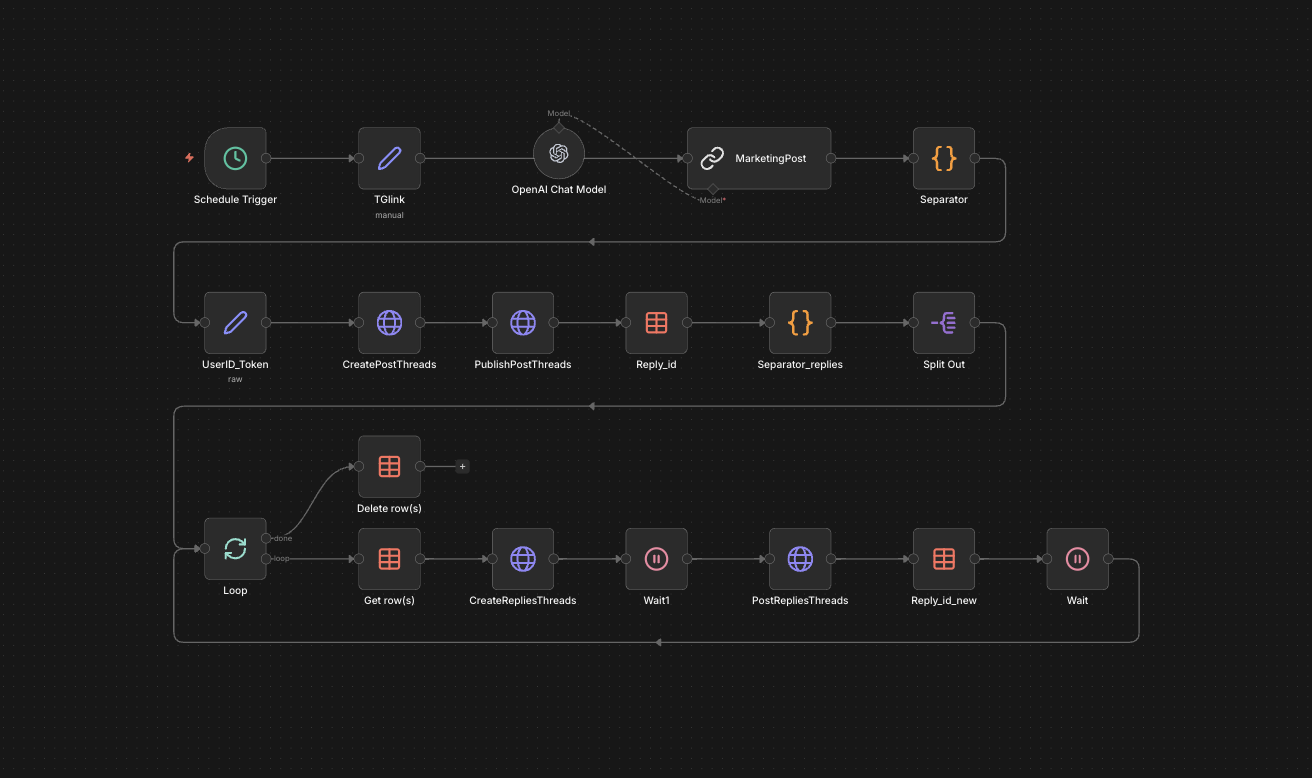Open the TGlink pencil node
This screenshot has width=1312, height=778.
tap(389, 158)
